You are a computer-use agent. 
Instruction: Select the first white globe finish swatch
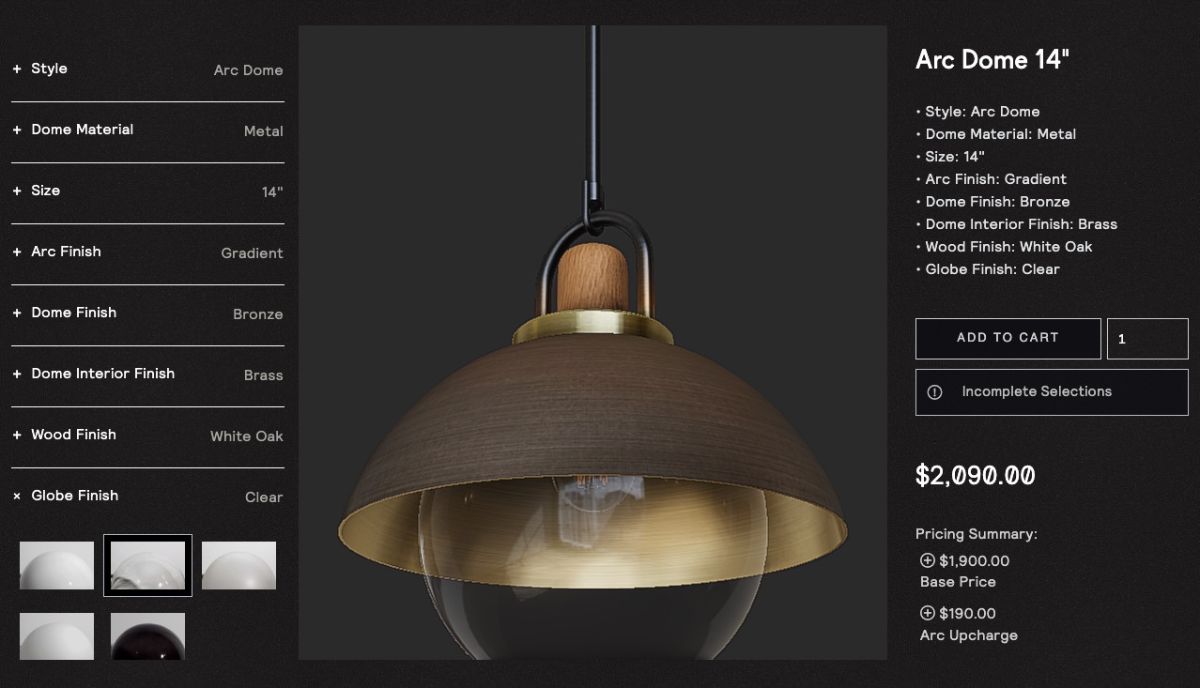click(x=57, y=565)
